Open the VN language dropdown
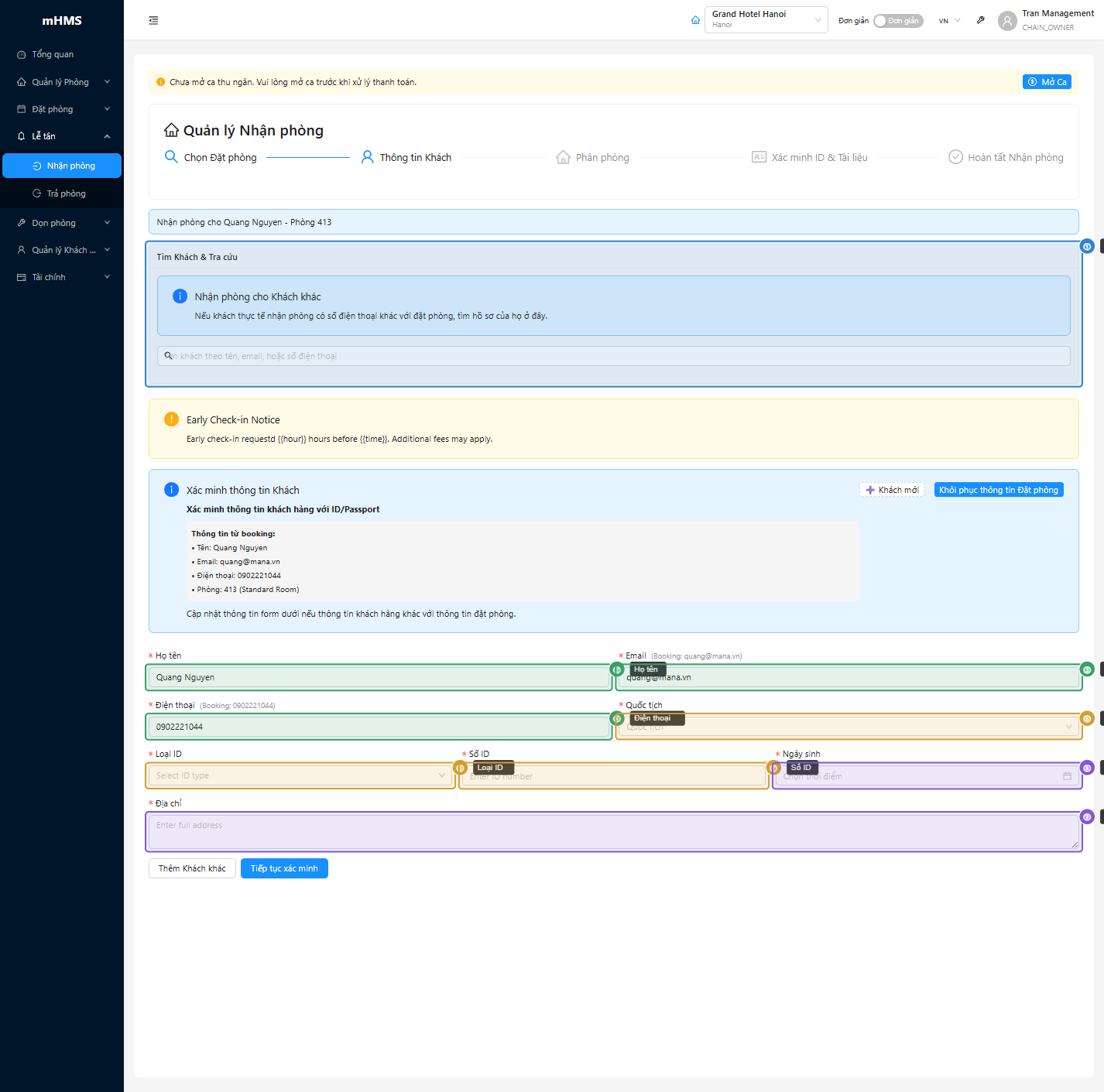Image resolution: width=1104 pixels, height=1092 pixels. coord(949,21)
